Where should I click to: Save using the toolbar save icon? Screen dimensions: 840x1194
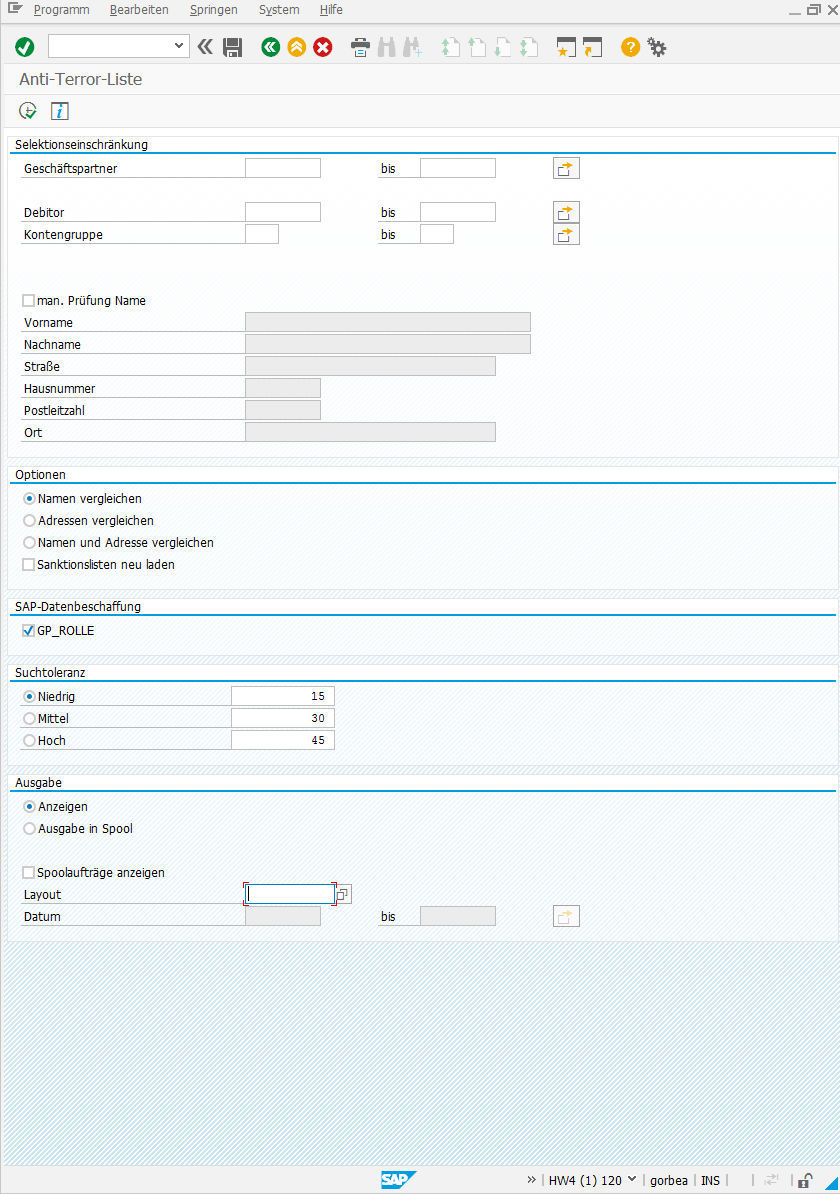point(232,46)
